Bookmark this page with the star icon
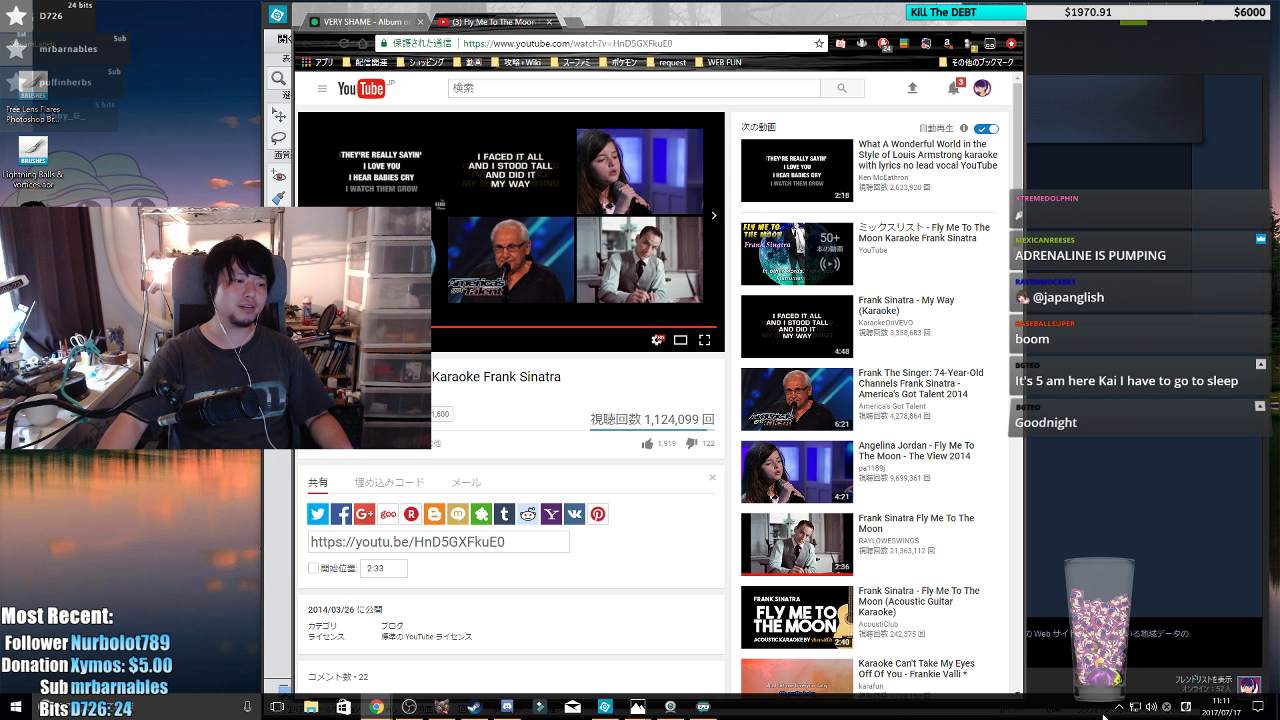This screenshot has width=1280, height=720. coord(819,43)
